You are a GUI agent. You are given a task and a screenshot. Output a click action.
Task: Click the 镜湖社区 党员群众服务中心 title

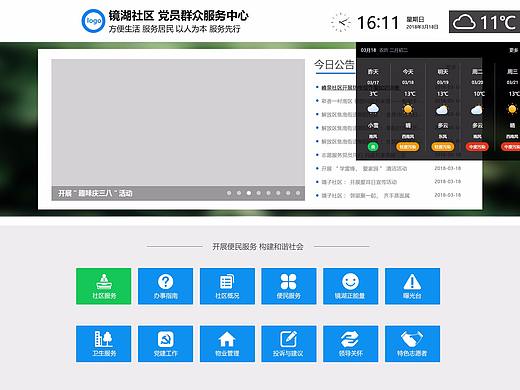coord(178,15)
